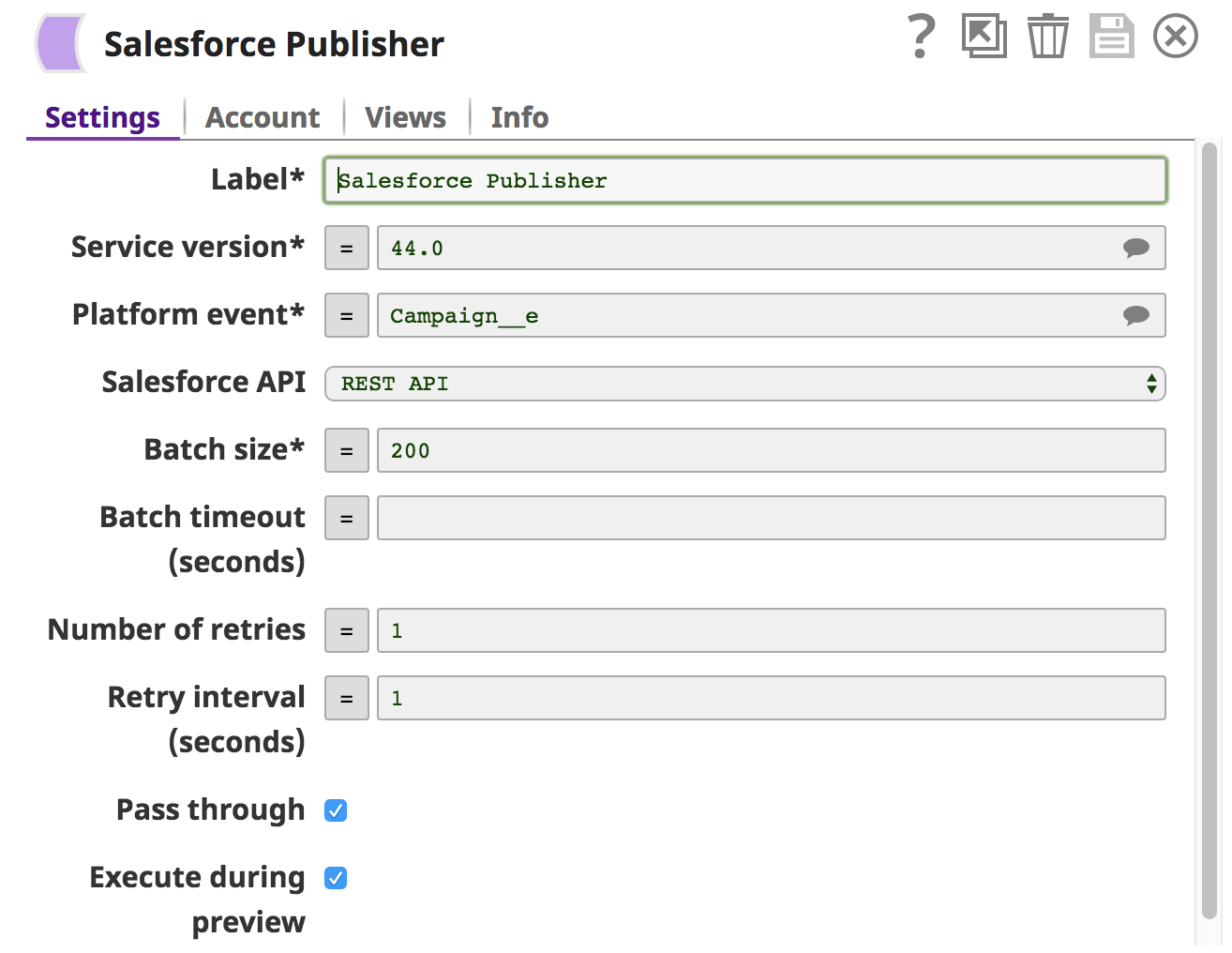Click the collapse/restore window icon
The image size is (1232, 953).
[x=984, y=37]
